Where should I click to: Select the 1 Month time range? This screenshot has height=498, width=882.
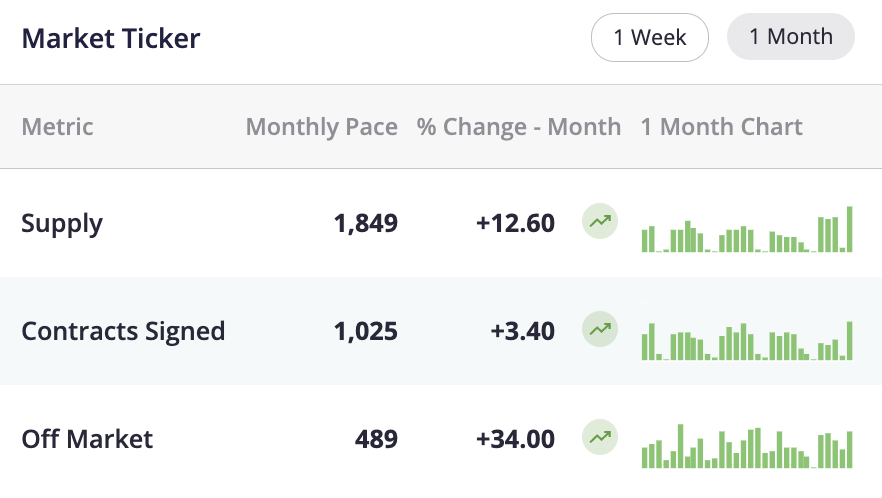790,37
